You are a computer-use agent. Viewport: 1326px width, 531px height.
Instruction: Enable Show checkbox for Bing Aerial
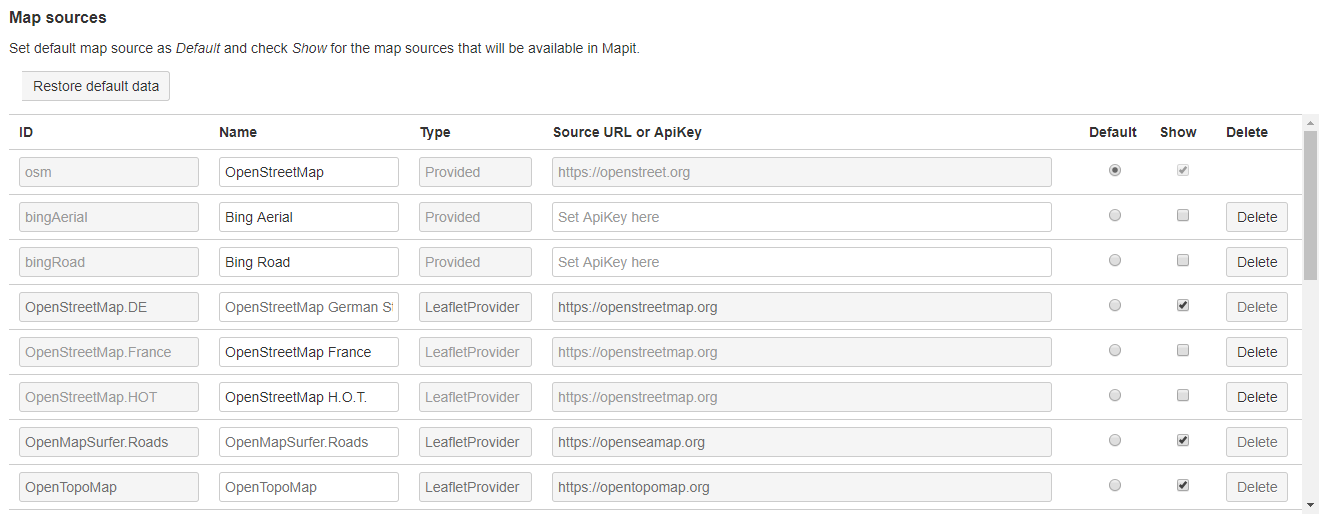(1183, 216)
